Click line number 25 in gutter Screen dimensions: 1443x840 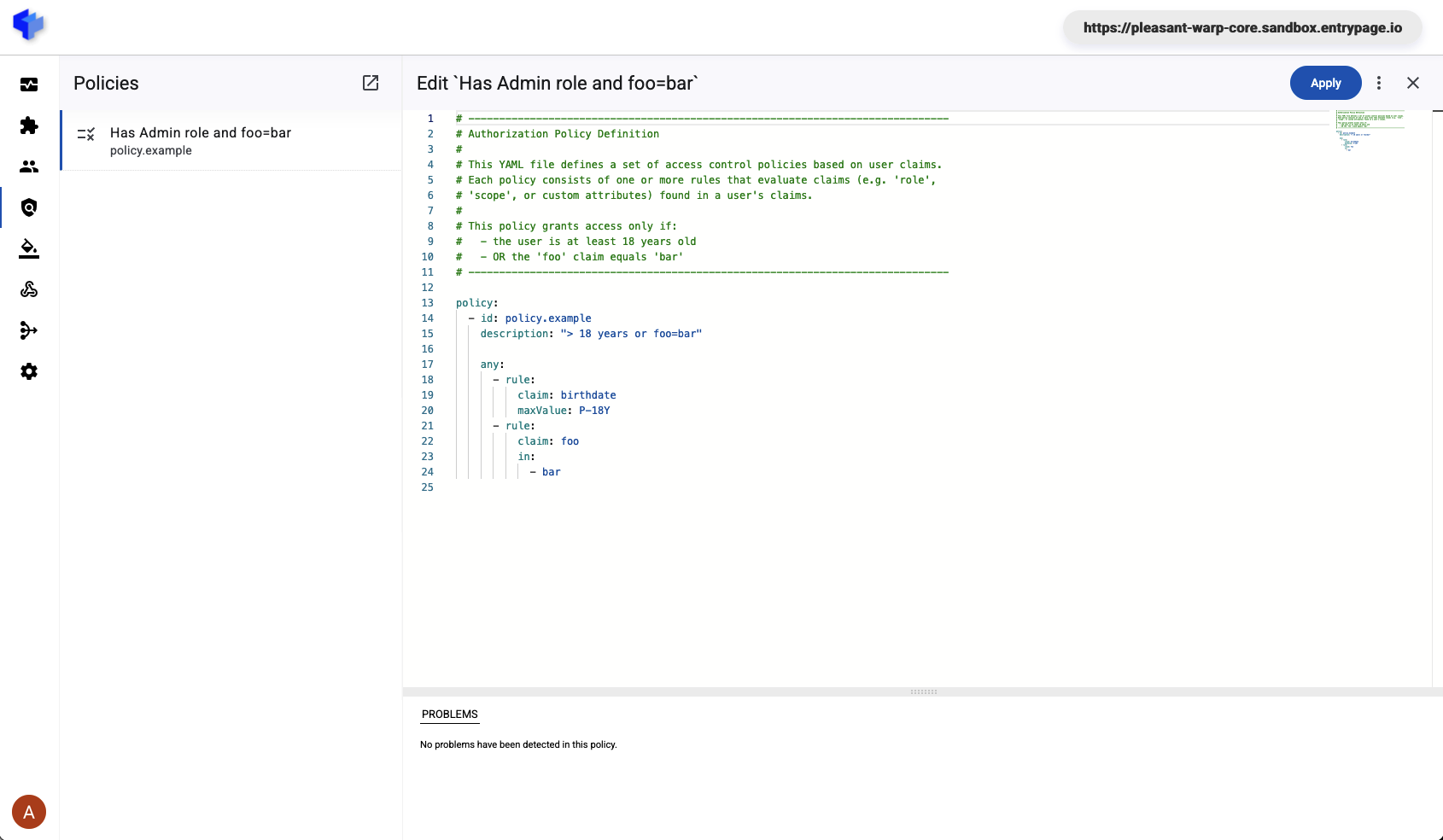tap(428, 487)
